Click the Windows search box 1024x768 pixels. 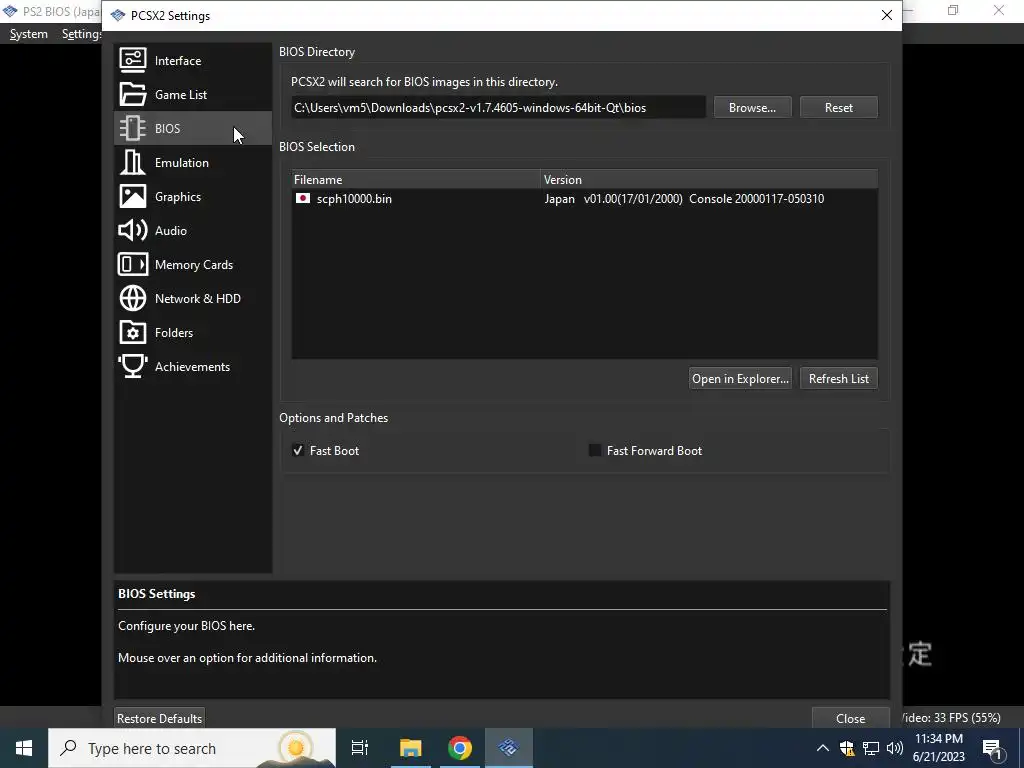(192, 748)
